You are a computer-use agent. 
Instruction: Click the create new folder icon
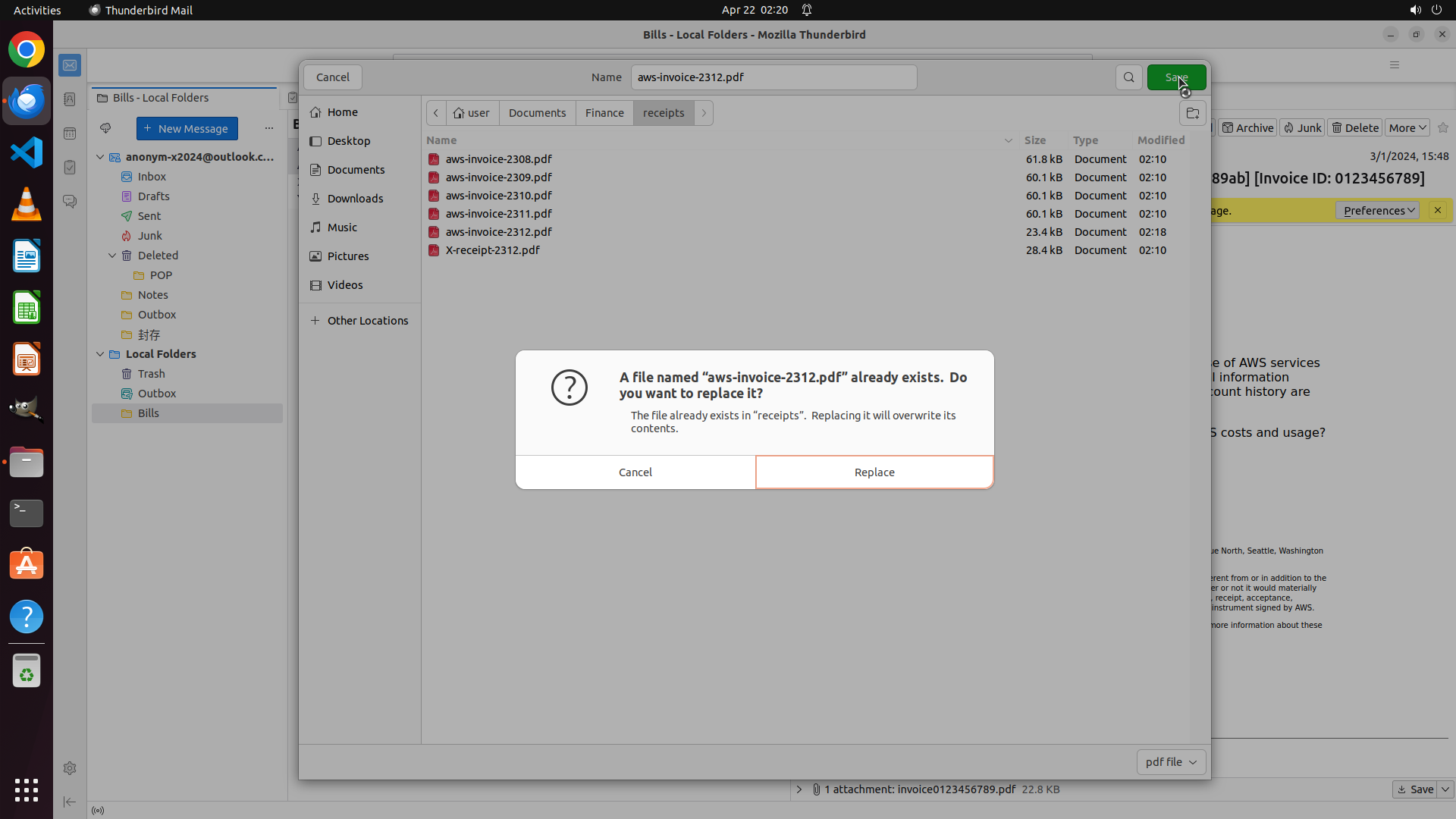pos(1192,114)
